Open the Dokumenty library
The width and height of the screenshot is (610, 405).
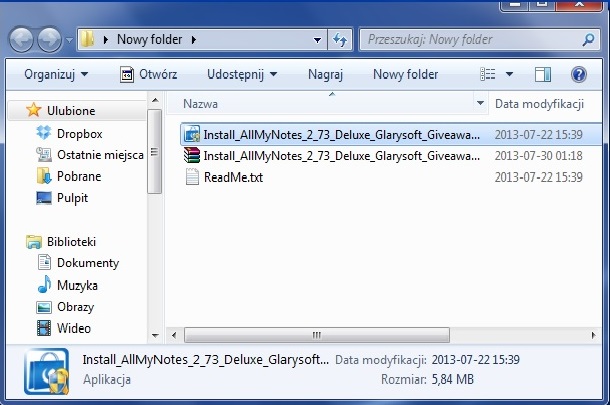click(x=88, y=263)
